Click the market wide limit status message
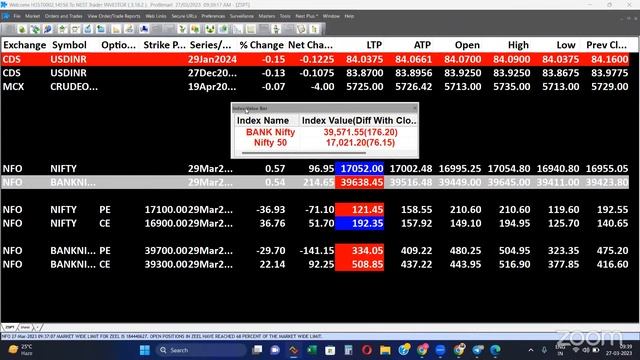Screen dimensions: 640x360 tap(162, 336)
